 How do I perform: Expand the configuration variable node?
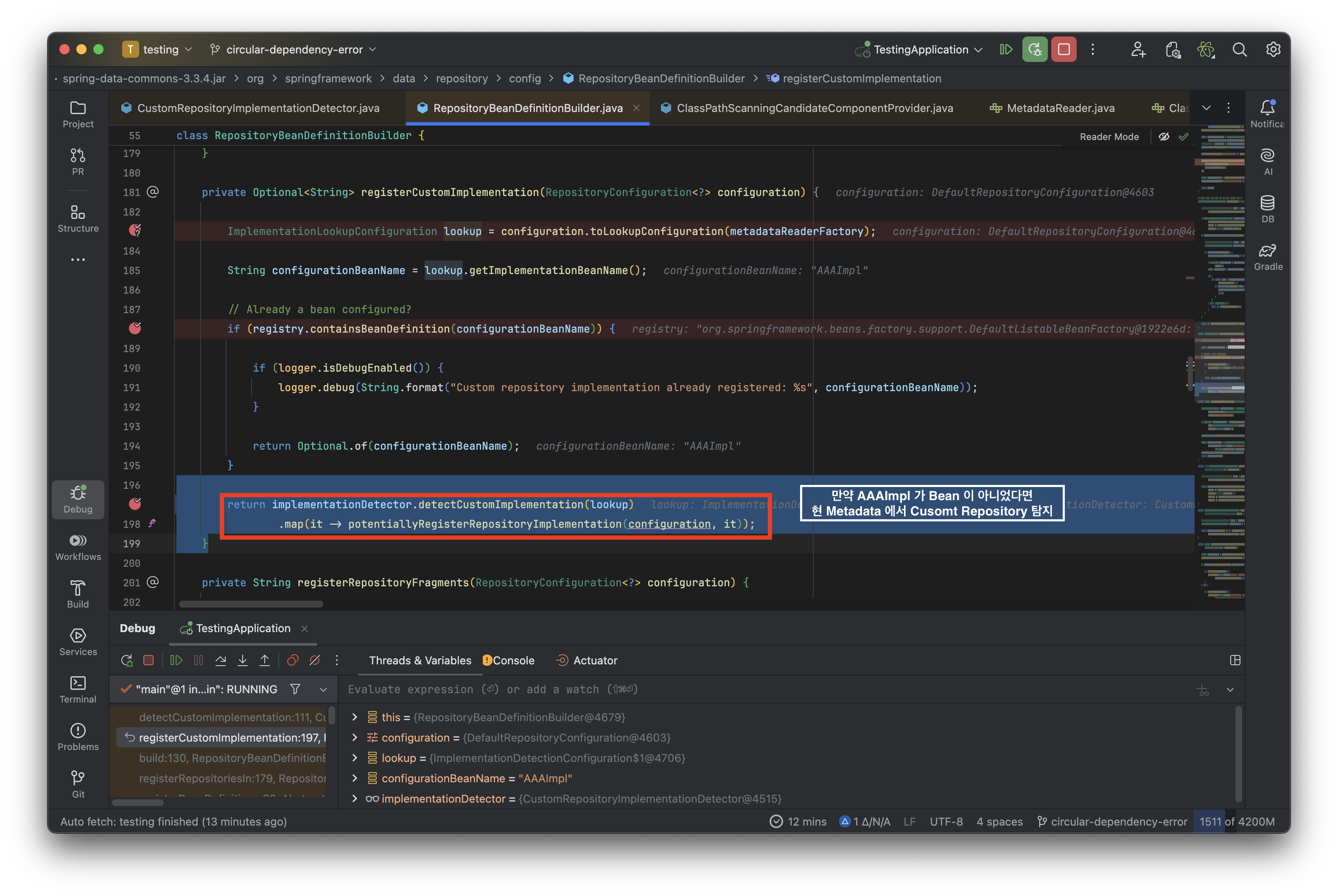355,738
